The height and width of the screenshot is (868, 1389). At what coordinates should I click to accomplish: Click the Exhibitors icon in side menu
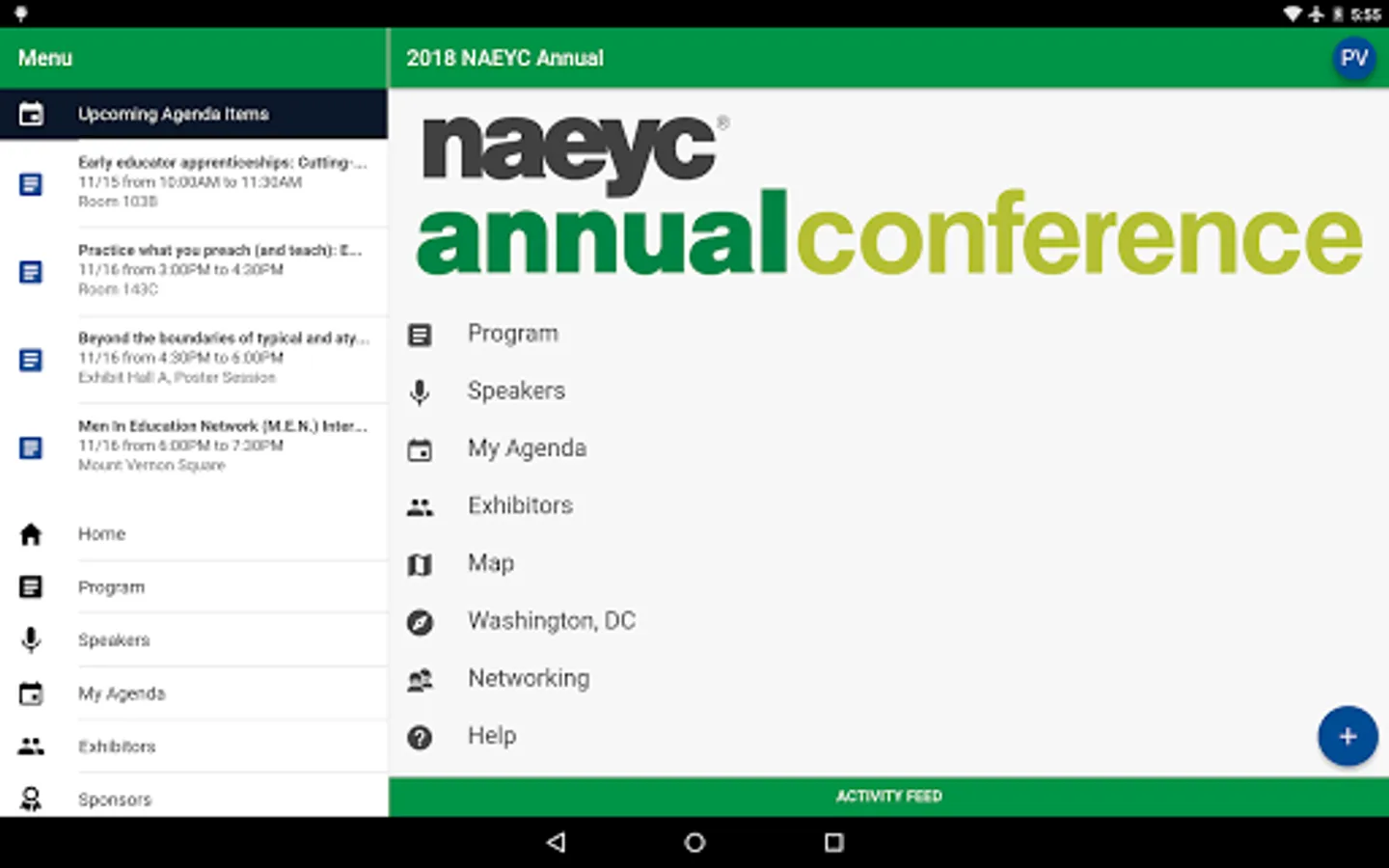pyautogui.click(x=31, y=746)
